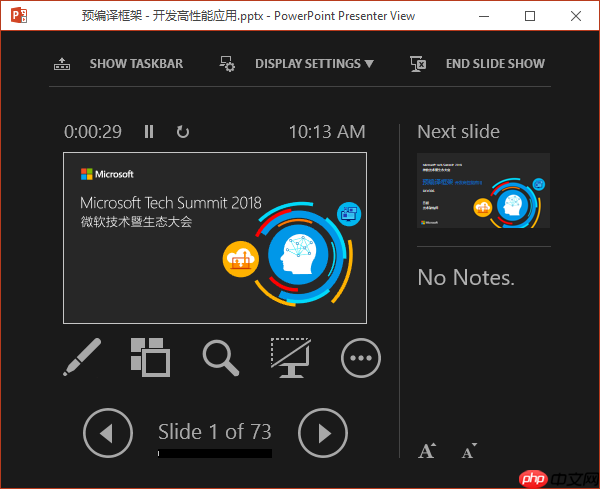Click the elapsed time 0:00:29
The width and height of the screenshot is (600, 489).
[x=93, y=132]
